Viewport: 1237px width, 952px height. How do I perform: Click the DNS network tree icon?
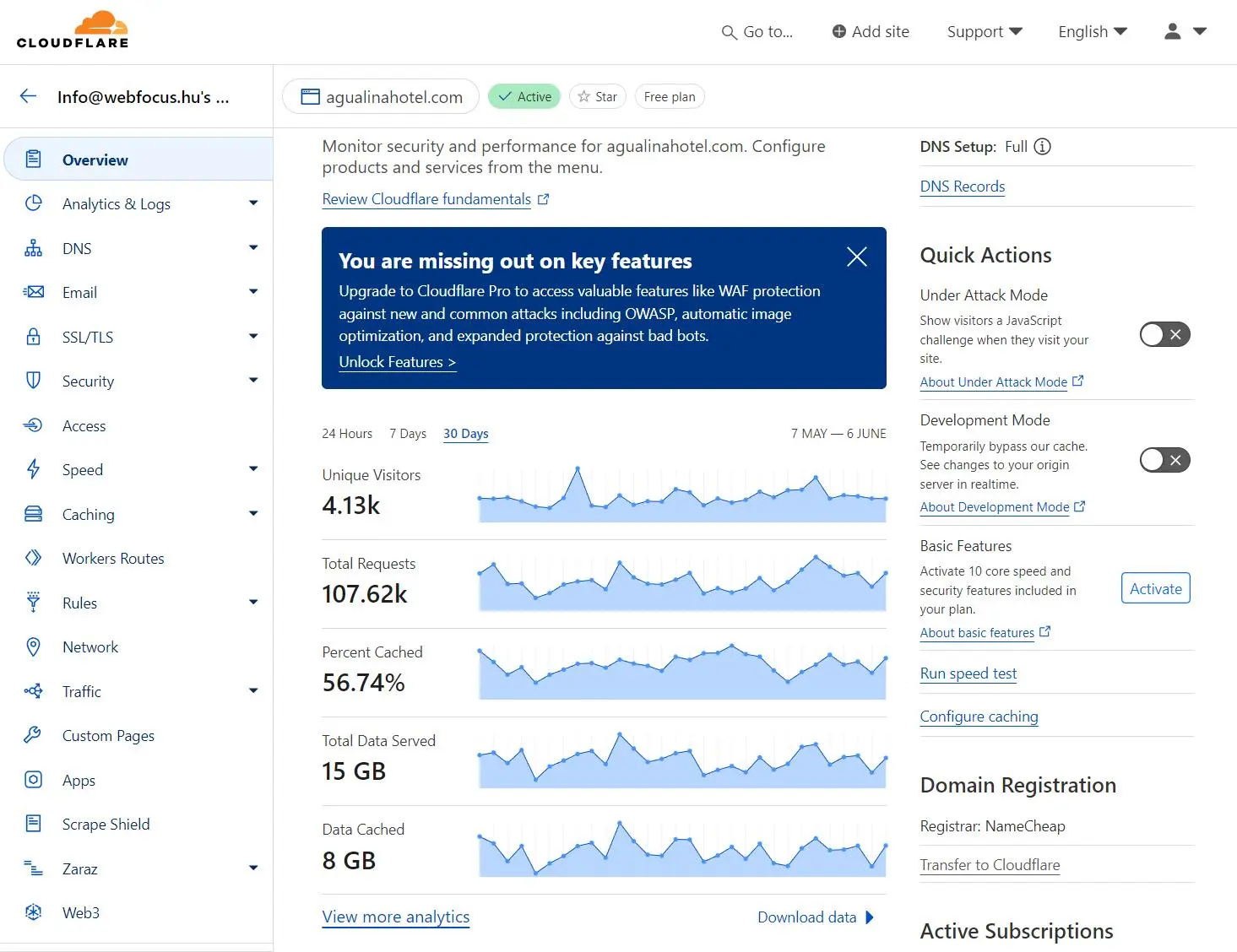(33, 248)
